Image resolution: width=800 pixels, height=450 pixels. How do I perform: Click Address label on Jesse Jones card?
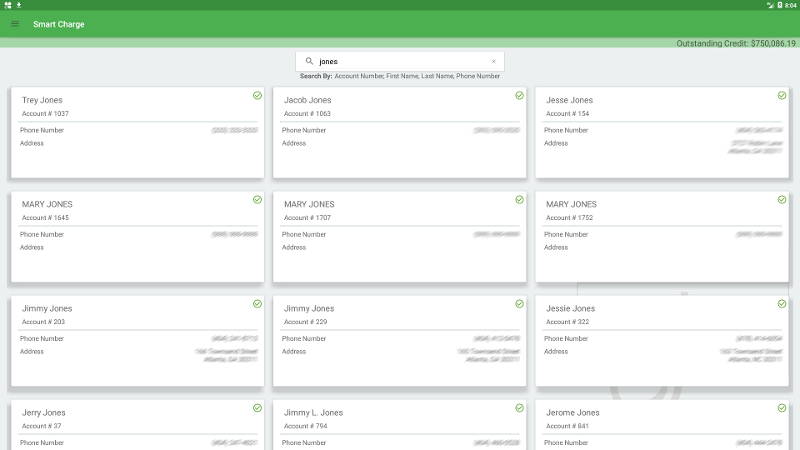tap(556, 143)
